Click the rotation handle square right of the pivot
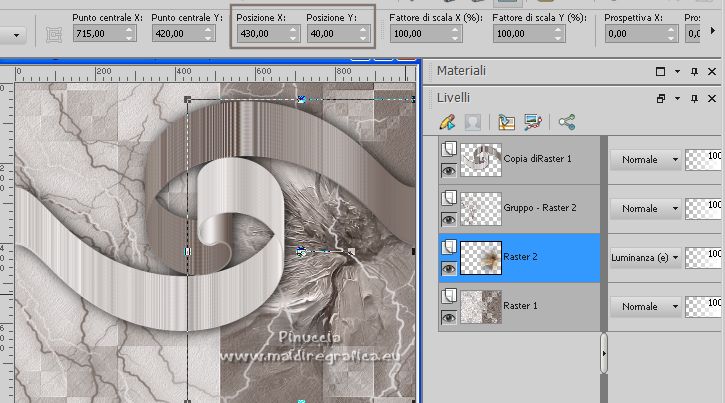 [x=351, y=251]
